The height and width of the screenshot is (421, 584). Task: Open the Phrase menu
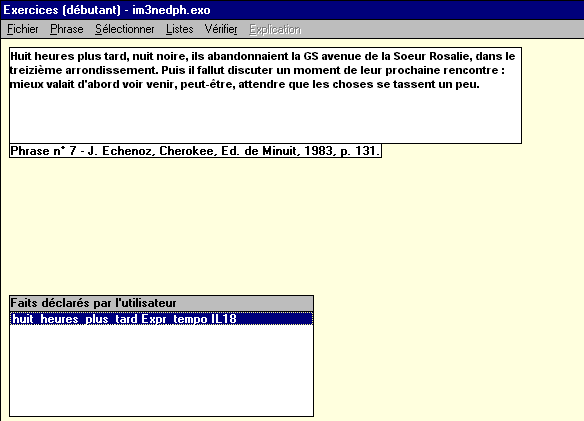[x=67, y=29]
